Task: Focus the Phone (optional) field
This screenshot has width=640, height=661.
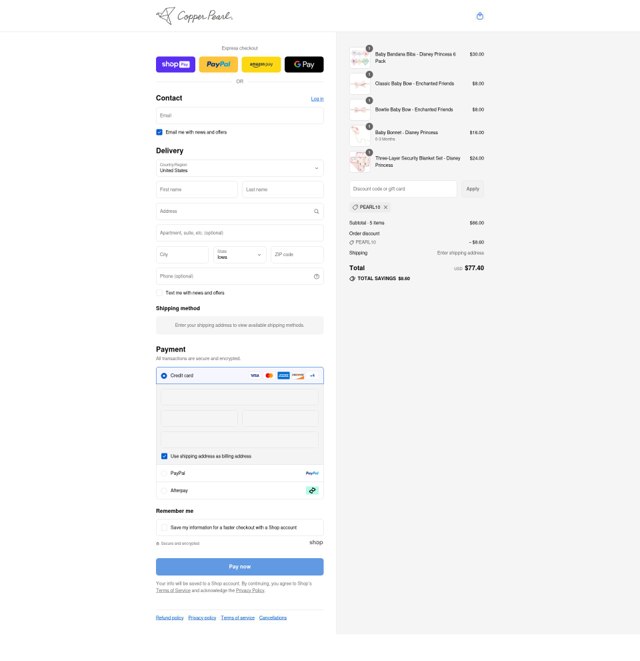Action: pos(240,277)
